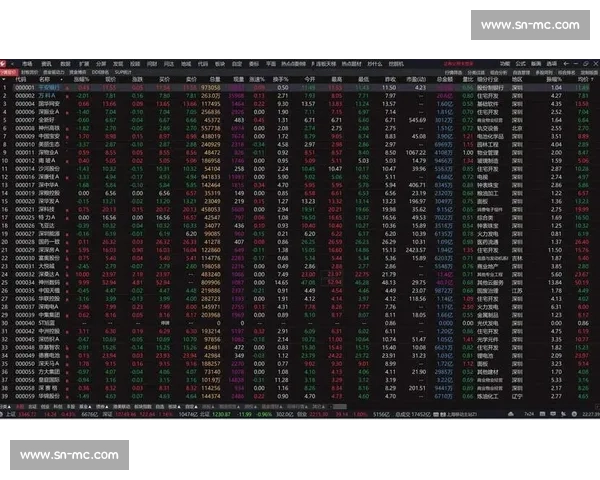Click the red marker icon in the 万科A row

[67, 96]
